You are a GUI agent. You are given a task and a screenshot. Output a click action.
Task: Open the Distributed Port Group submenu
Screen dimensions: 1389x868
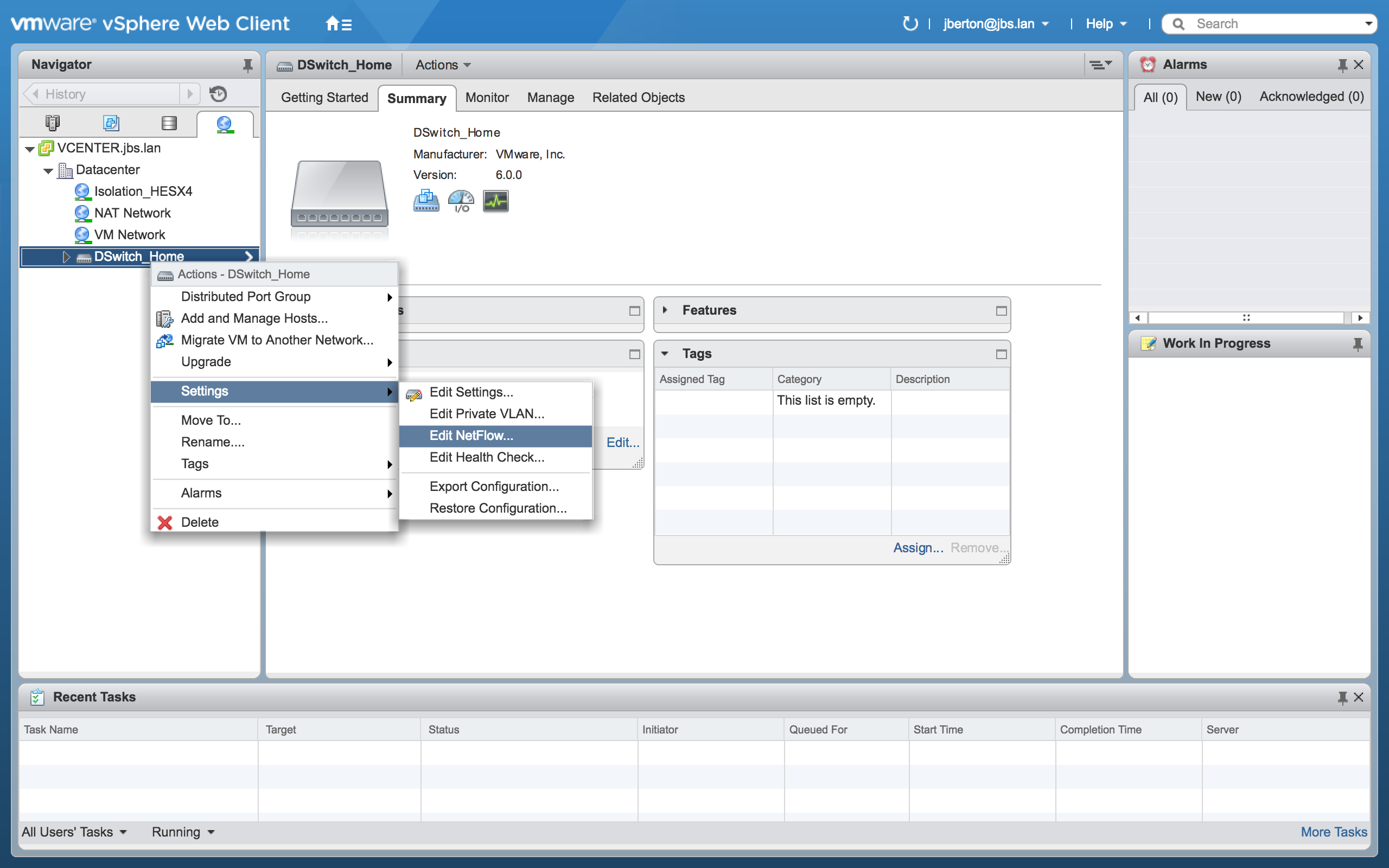pyautogui.click(x=275, y=297)
